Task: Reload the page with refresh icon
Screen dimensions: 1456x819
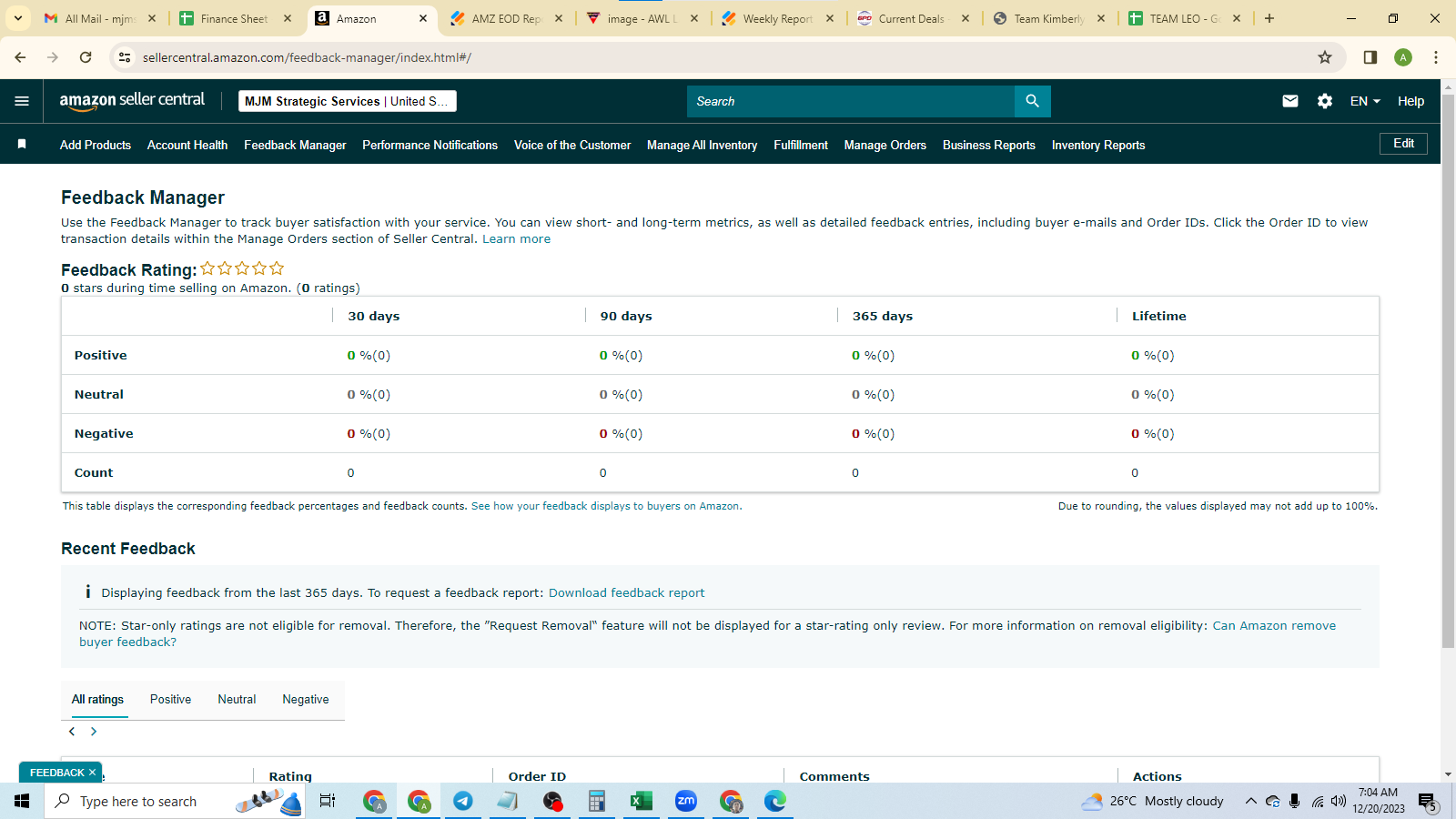Action: point(86,57)
